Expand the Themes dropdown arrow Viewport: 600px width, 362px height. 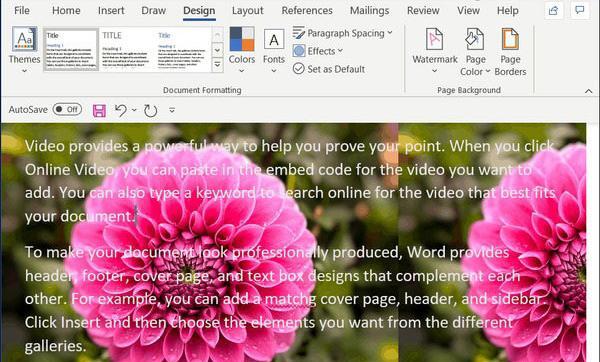(24, 71)
